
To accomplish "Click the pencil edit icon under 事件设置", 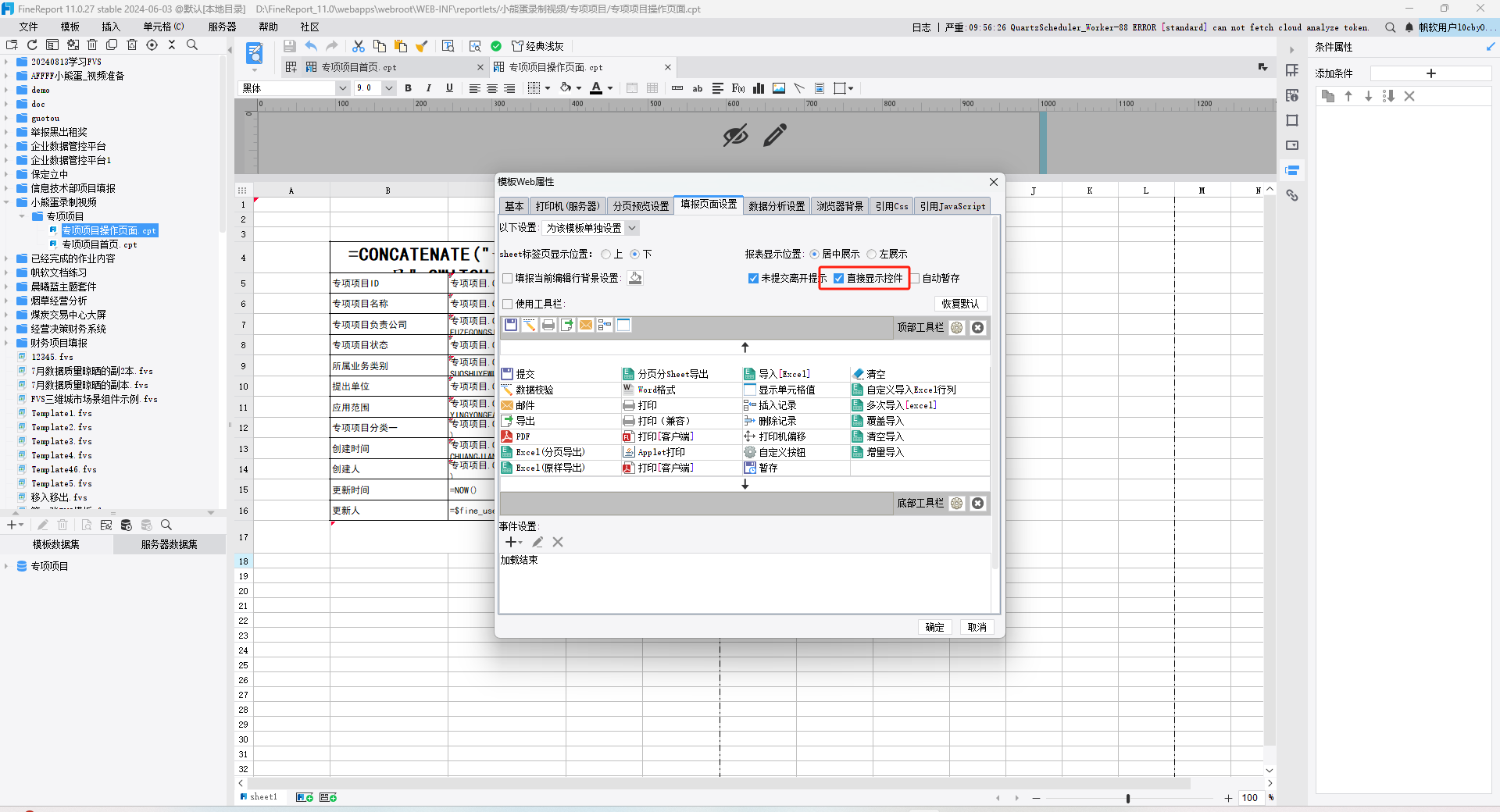I will [x=537, y=542].
